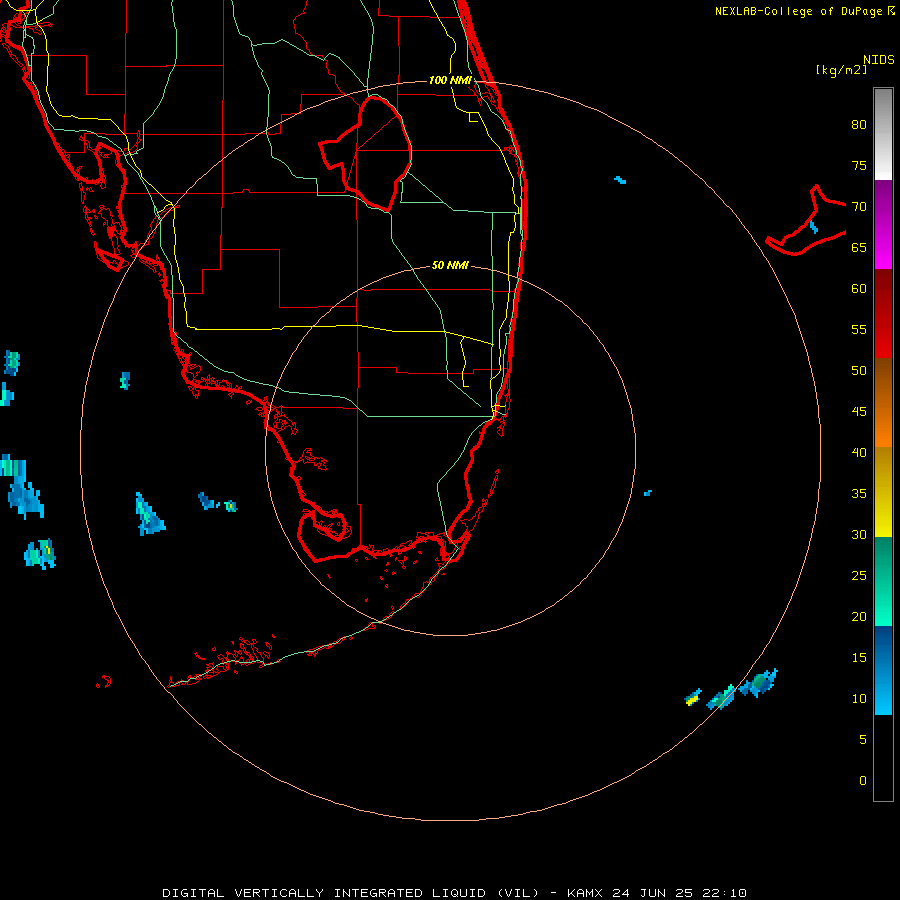The height and width of the screenshot is (900, 900).
Task: Click the kg/m2 units label
Action: pyautogui.click(x=842, y=70)
